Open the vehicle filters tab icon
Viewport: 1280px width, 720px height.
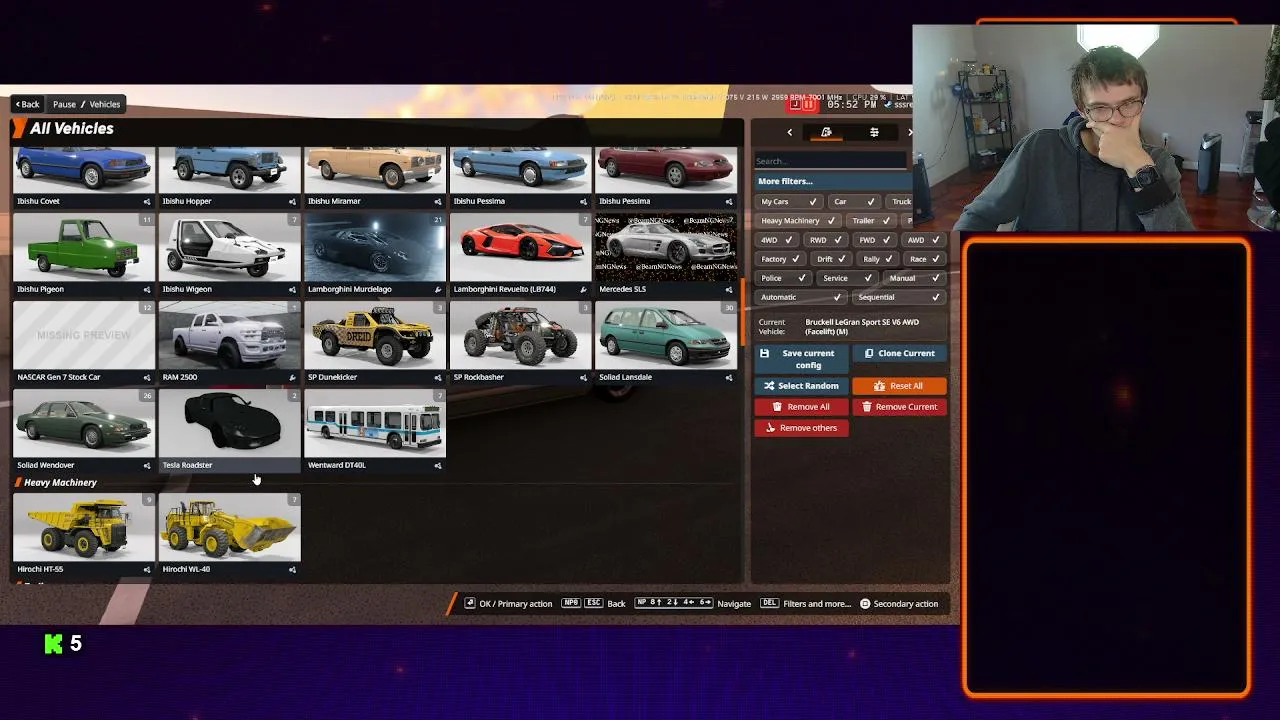(826, 132)
